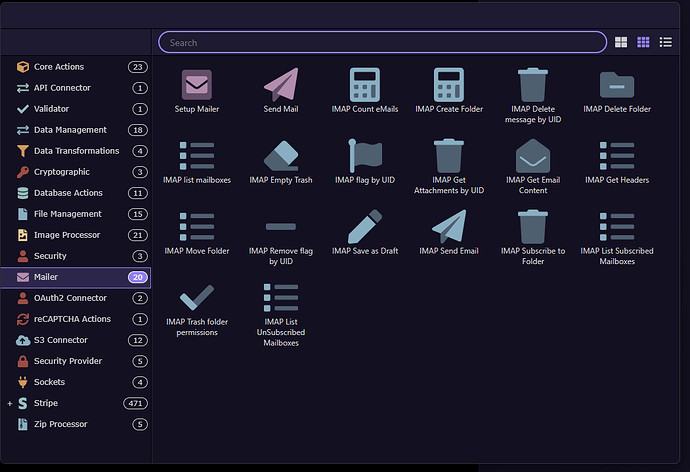
Task: Click the Stripe count badge 471
Action: point(136,403)
